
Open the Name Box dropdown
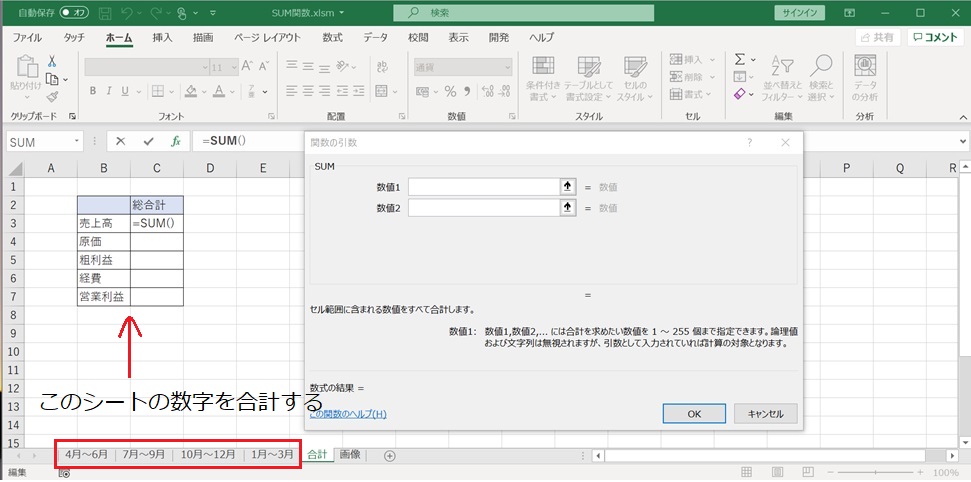pos(80,142)
